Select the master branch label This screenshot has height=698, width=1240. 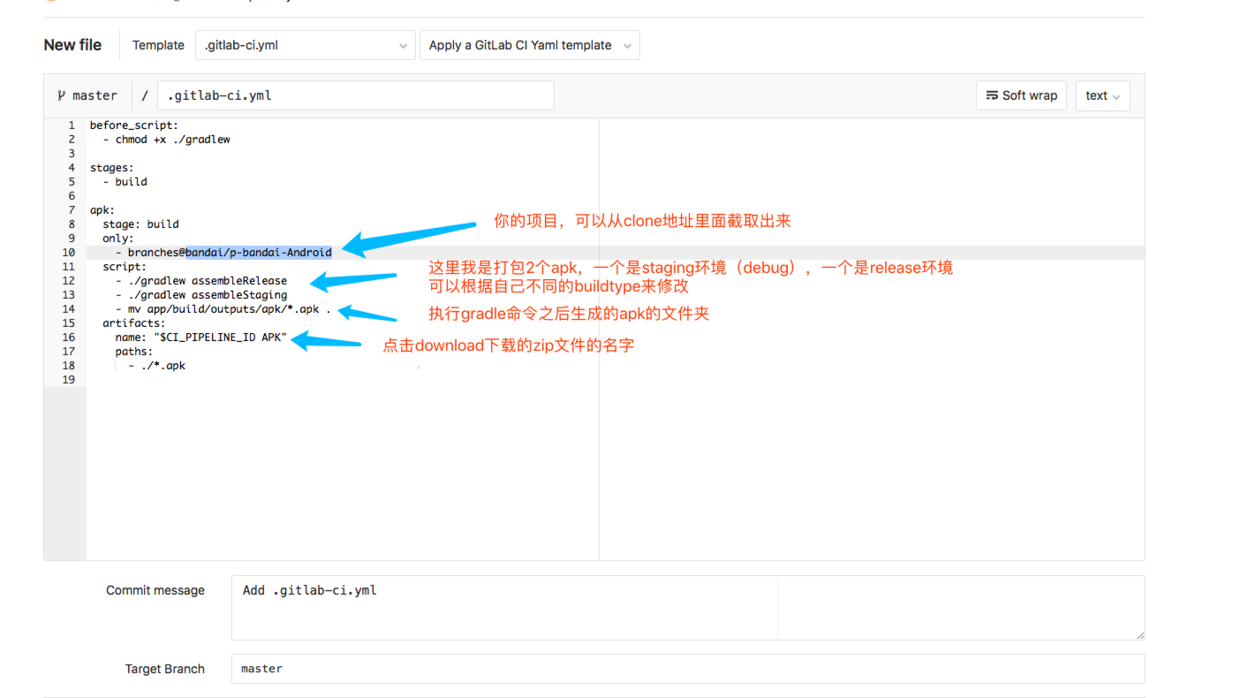pyautogui.click(x=95, y=95)
